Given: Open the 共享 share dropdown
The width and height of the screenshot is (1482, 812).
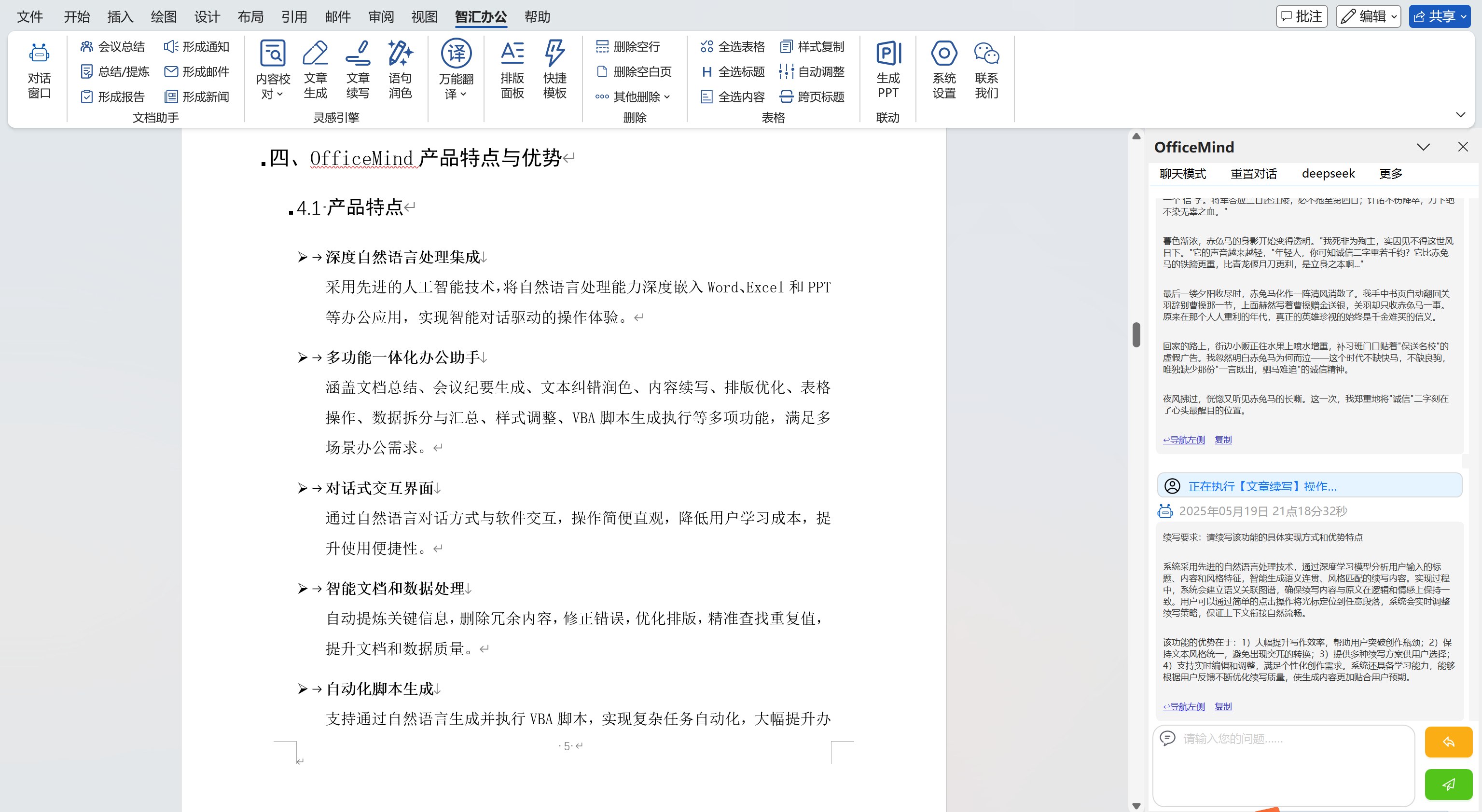Looking at the screenshot, I should click(x=1440, y=16).
